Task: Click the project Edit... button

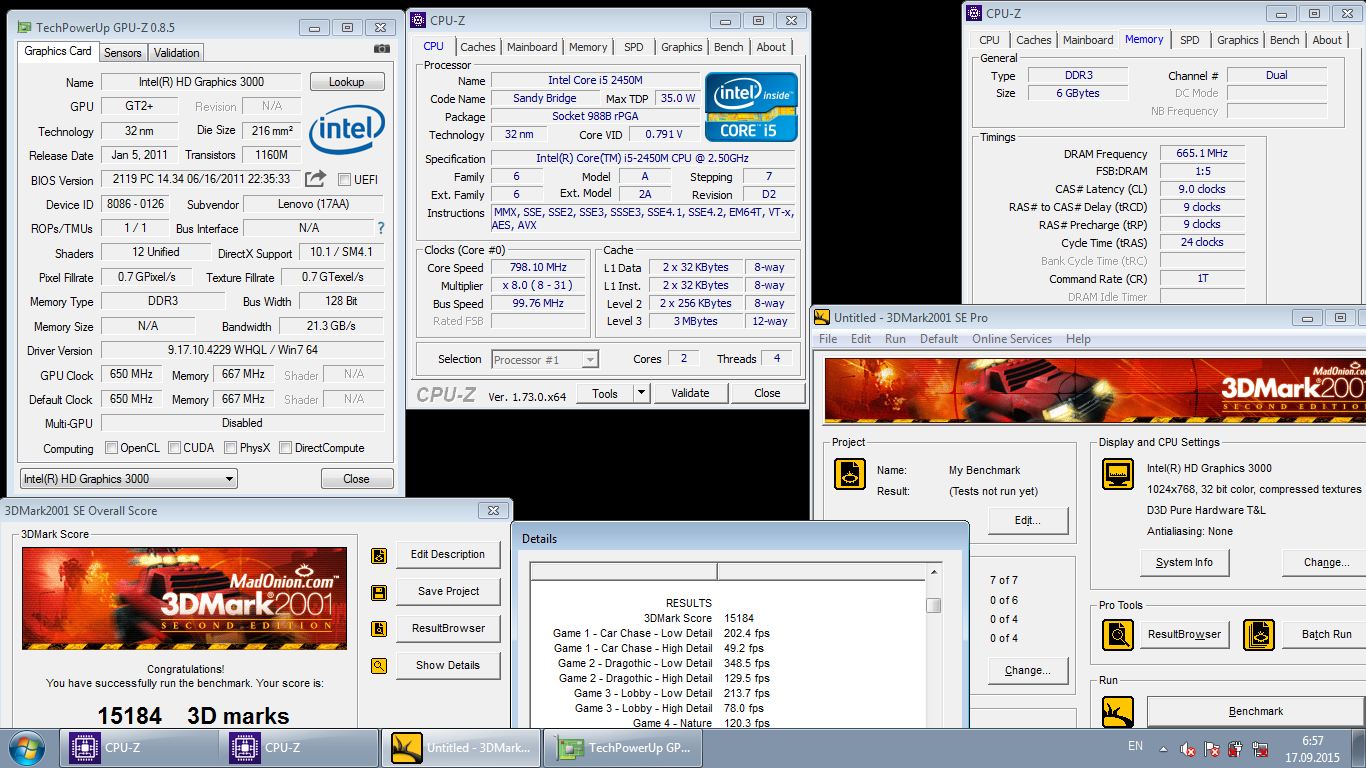Action: click(1028, 521)
